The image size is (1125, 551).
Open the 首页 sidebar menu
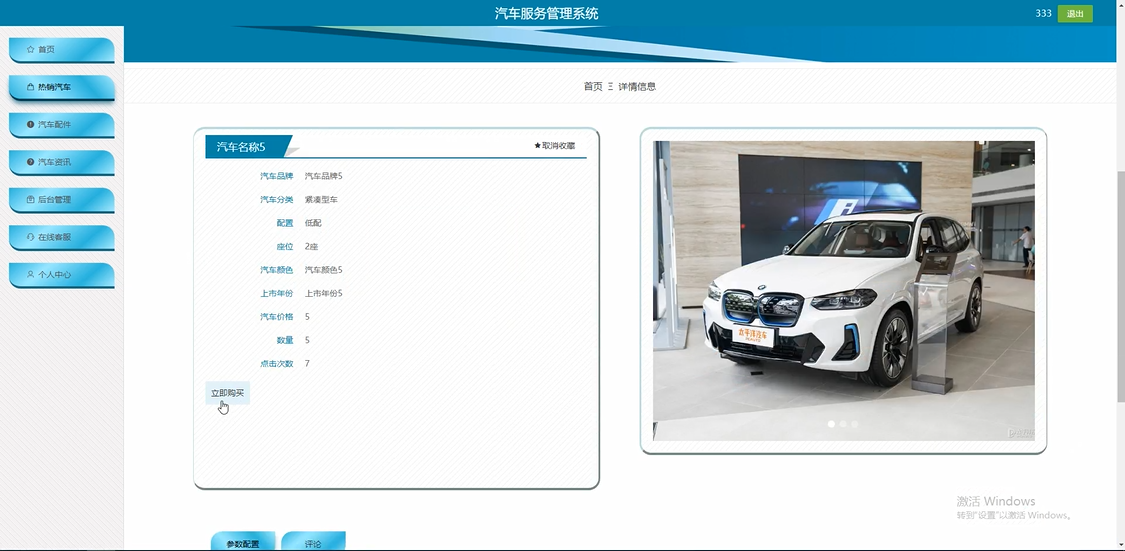pos(62,50)
